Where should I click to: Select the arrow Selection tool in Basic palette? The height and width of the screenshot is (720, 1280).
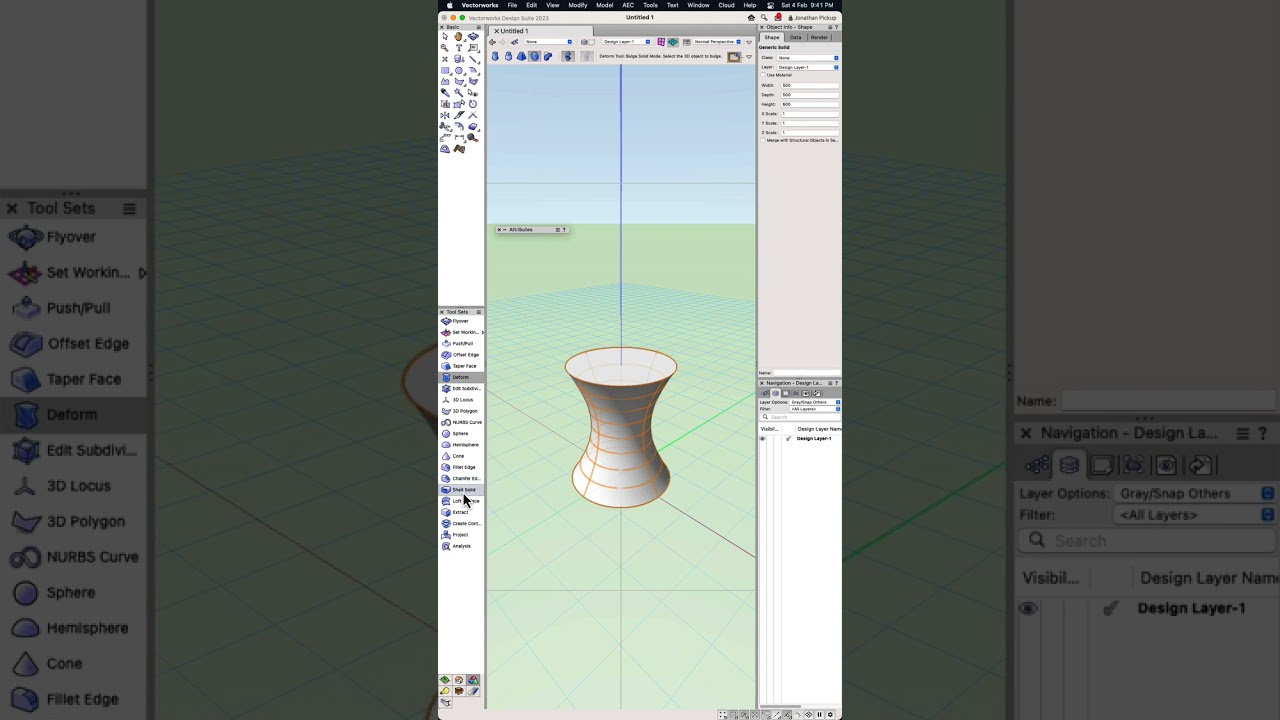pos(445,37)
